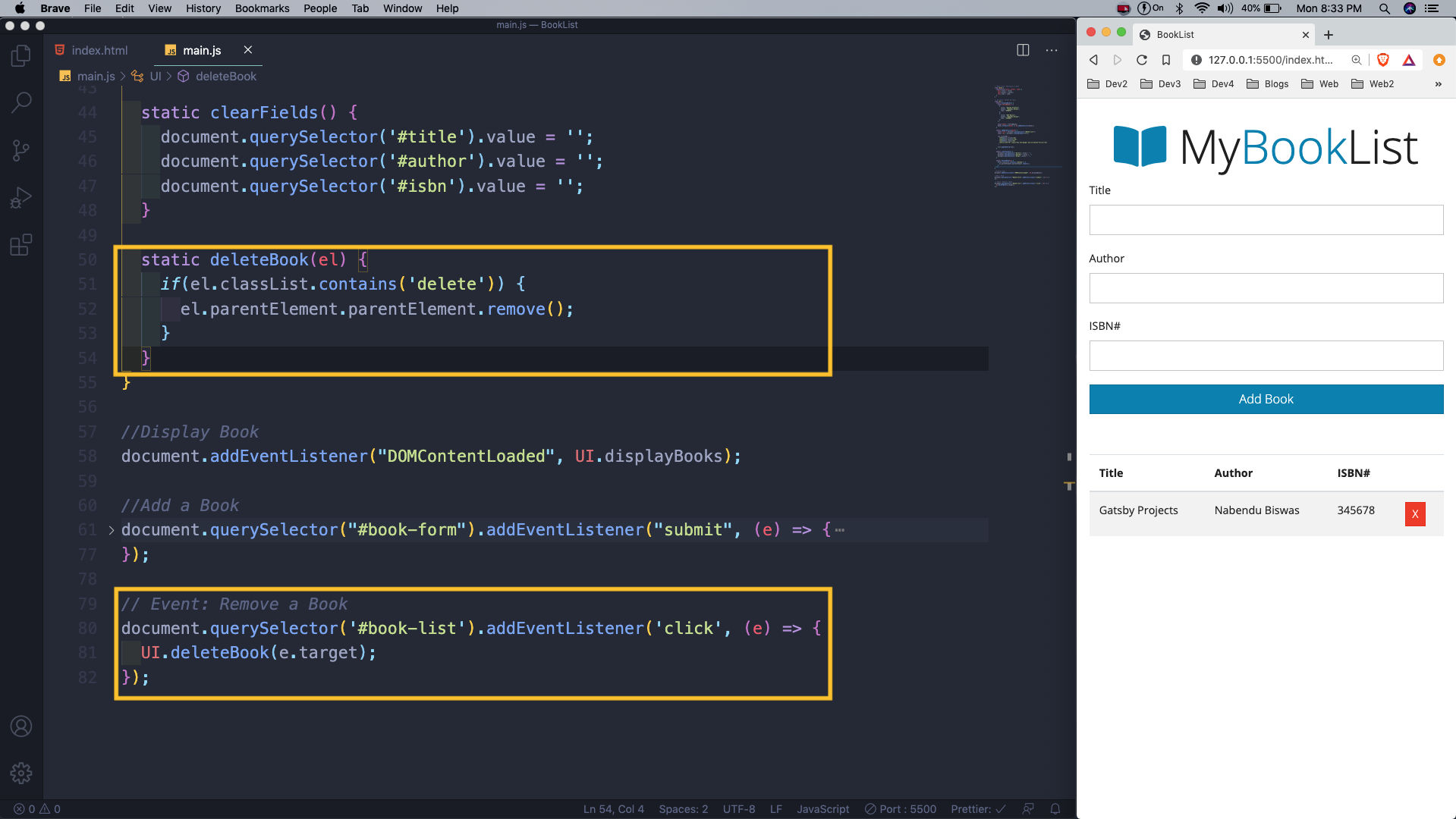Show more bookmarks with the chevron

pyautogui.click(x=1438, y=84)
